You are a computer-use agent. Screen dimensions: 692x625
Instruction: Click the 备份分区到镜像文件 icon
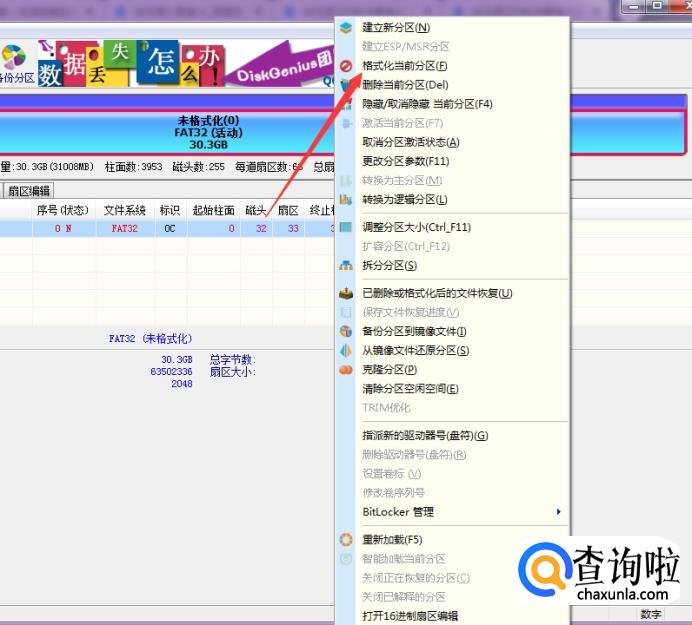click(346, 332)
